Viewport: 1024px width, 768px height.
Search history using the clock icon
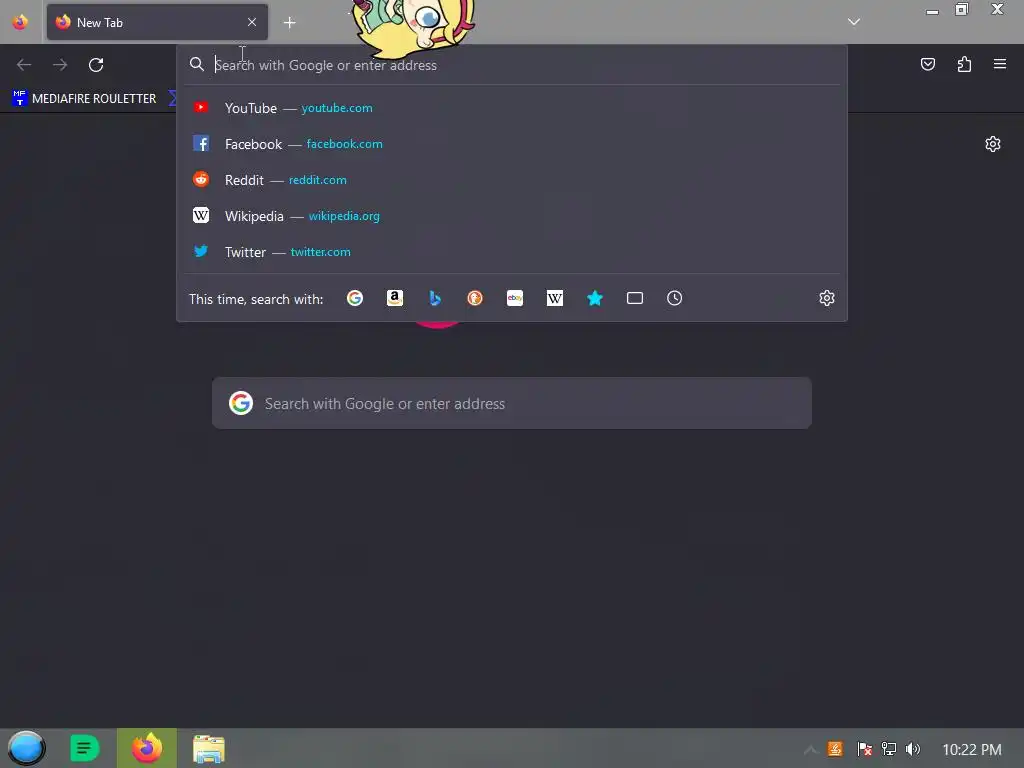pyautogui.click(x=675, y=298)
